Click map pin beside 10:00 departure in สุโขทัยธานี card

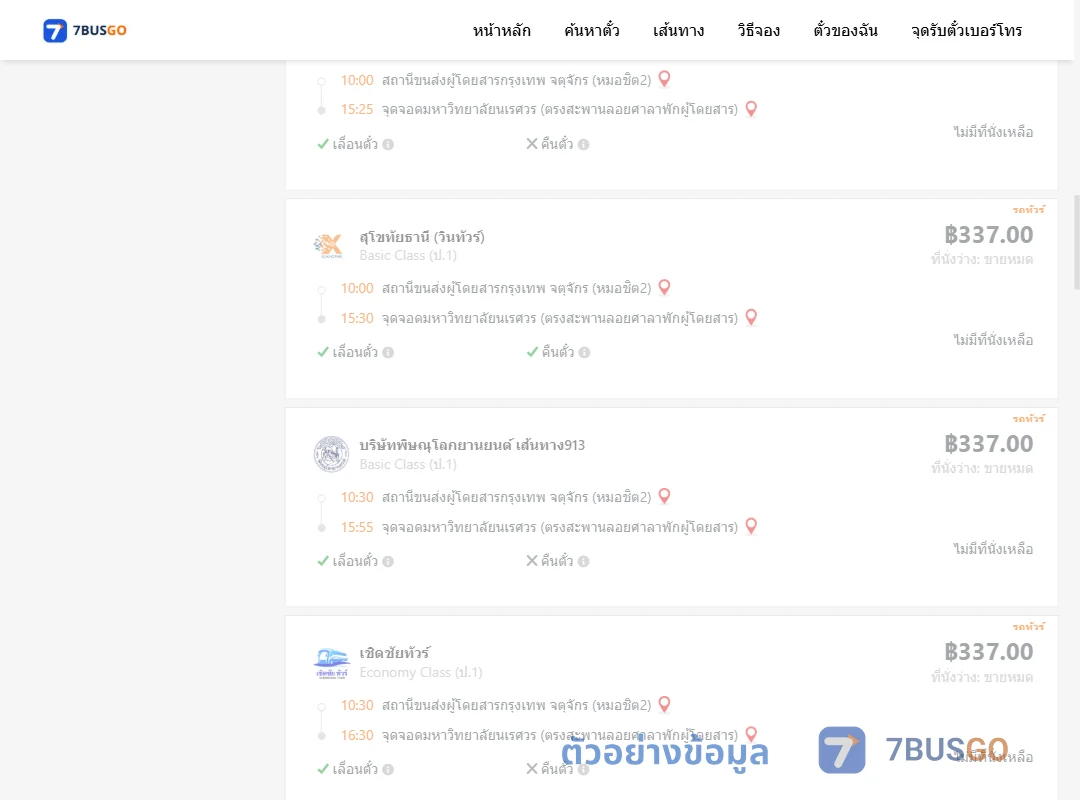point(665,287)
